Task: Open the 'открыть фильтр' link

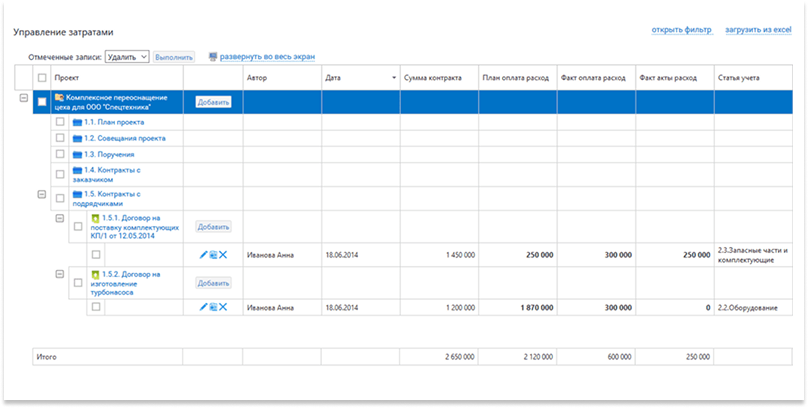Action: click(681, 31)
